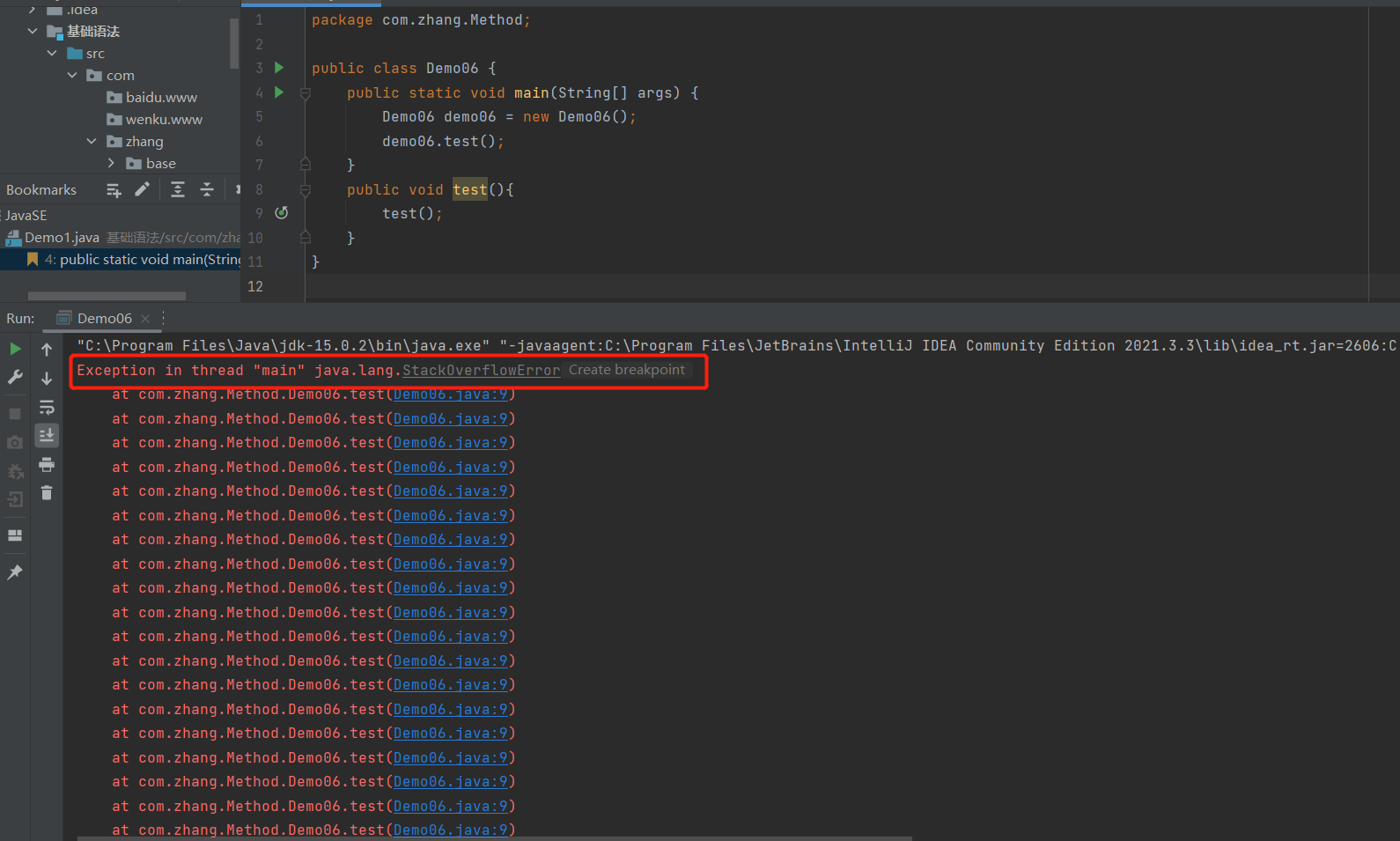Click Create breakpoint
The width and height of the screenshot is (1400, 841).
627,370
